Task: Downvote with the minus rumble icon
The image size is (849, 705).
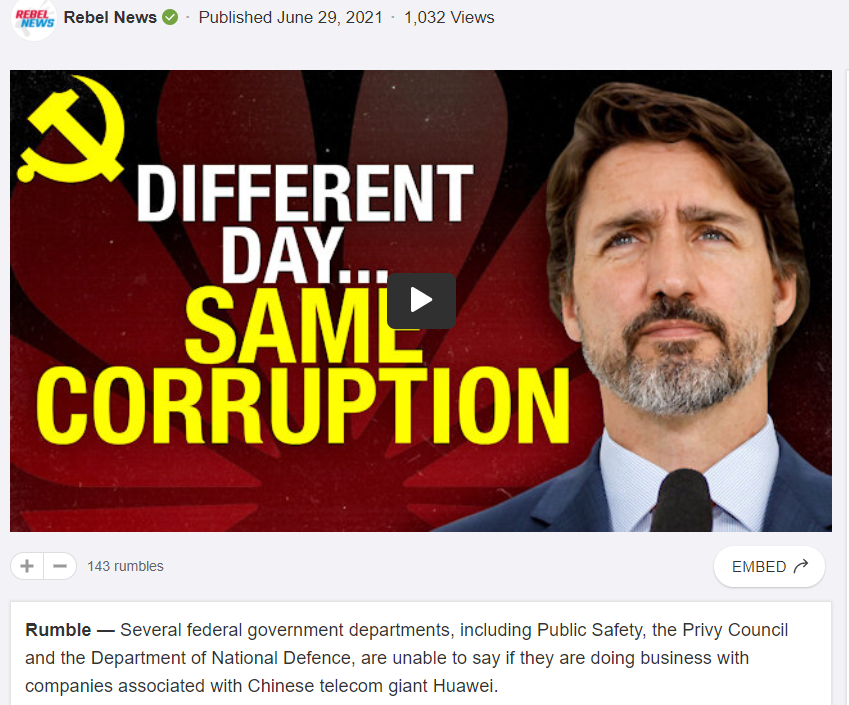Action: tap(60, 566)
